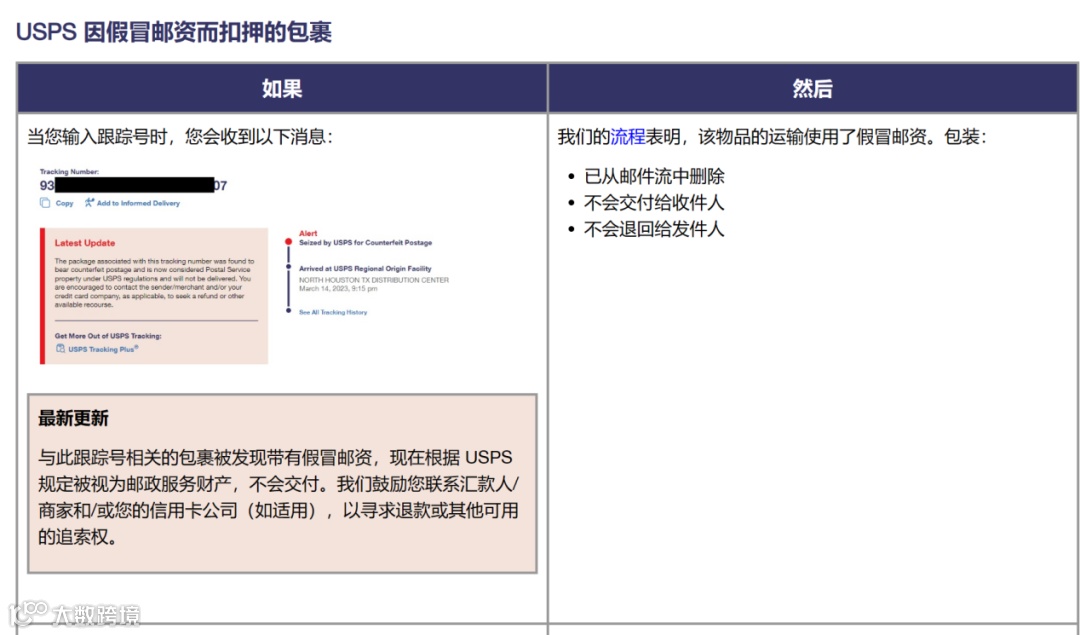The width and height of the screenshot is (1080, 635).
Task: Click bullet 已从邮件流中删除
Action: click(654, 177)
